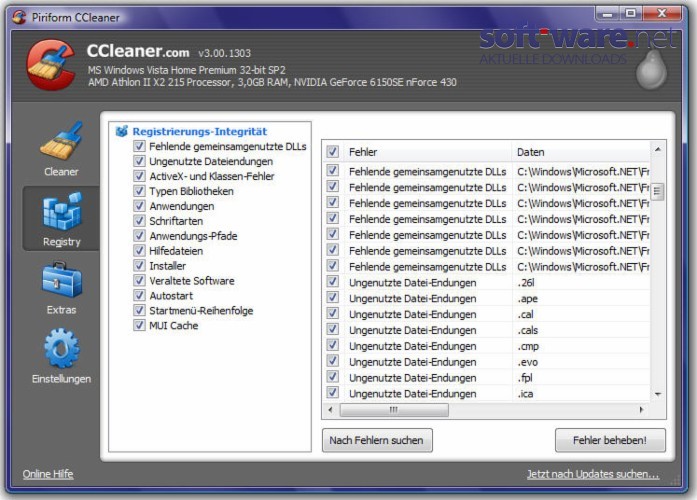Open the Extras toolbox icon
This screenshot has width=697, height=500.
point(61,280)
